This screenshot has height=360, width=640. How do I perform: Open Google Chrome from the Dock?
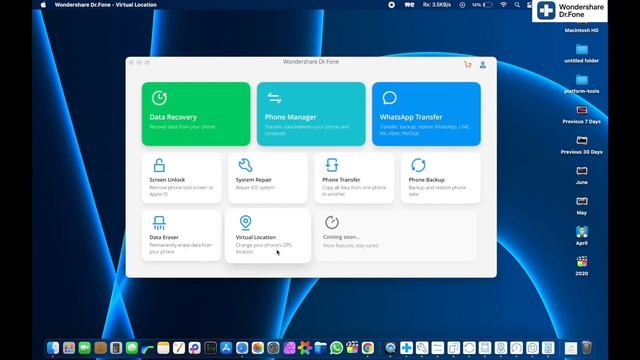coord(368,348)
